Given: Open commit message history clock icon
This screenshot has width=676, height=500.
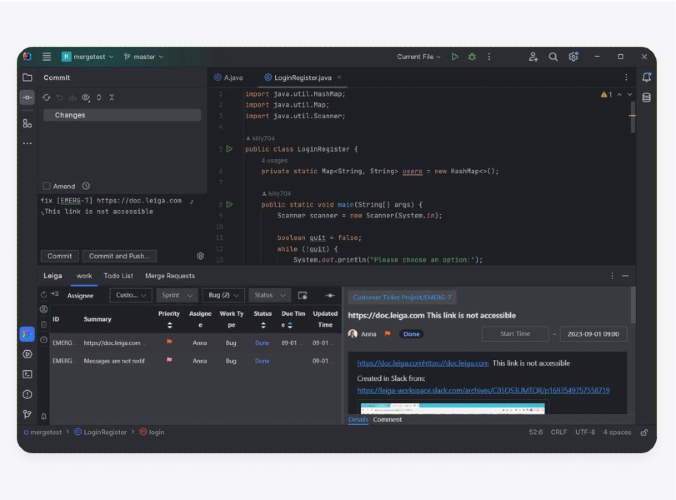Looking at the screenshot, I should coord(86,186).
